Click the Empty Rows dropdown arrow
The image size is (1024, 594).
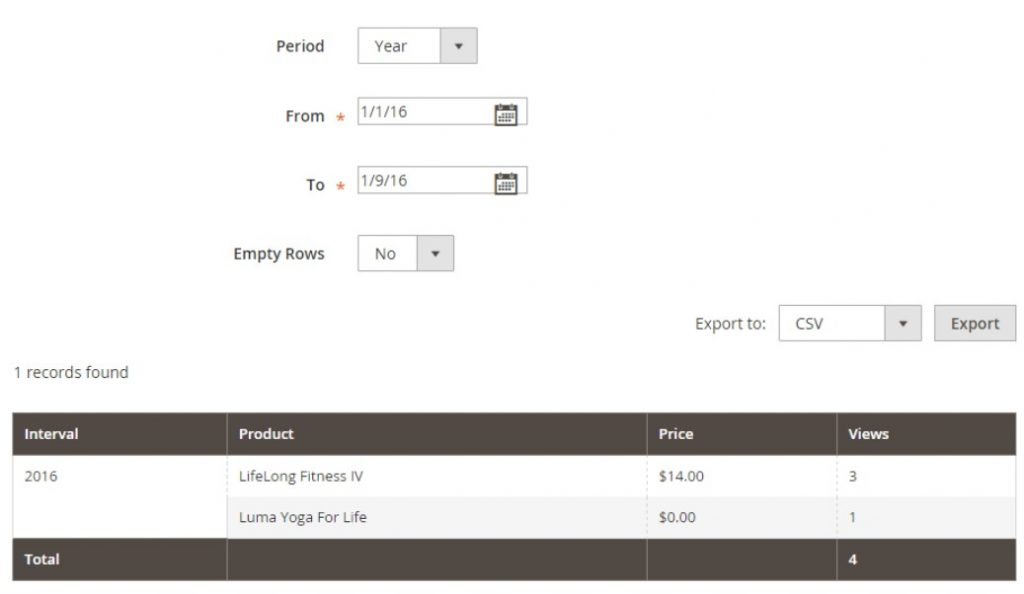(436, 253)
